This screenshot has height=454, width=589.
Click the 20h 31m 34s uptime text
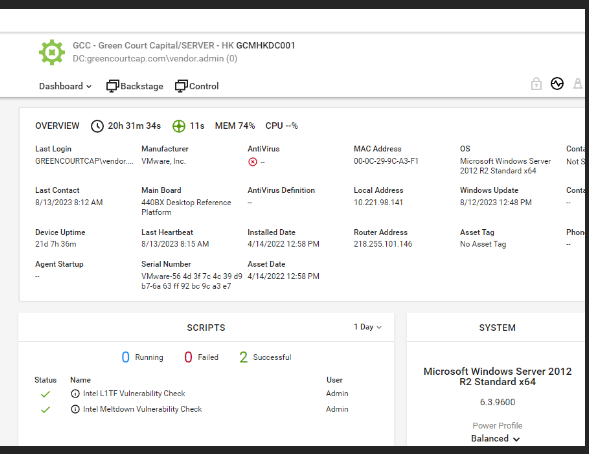click(134, 126)
